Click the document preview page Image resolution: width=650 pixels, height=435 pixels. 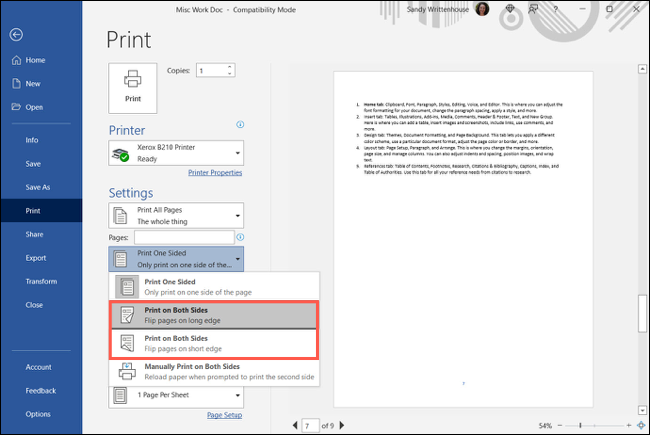[463, 239]
